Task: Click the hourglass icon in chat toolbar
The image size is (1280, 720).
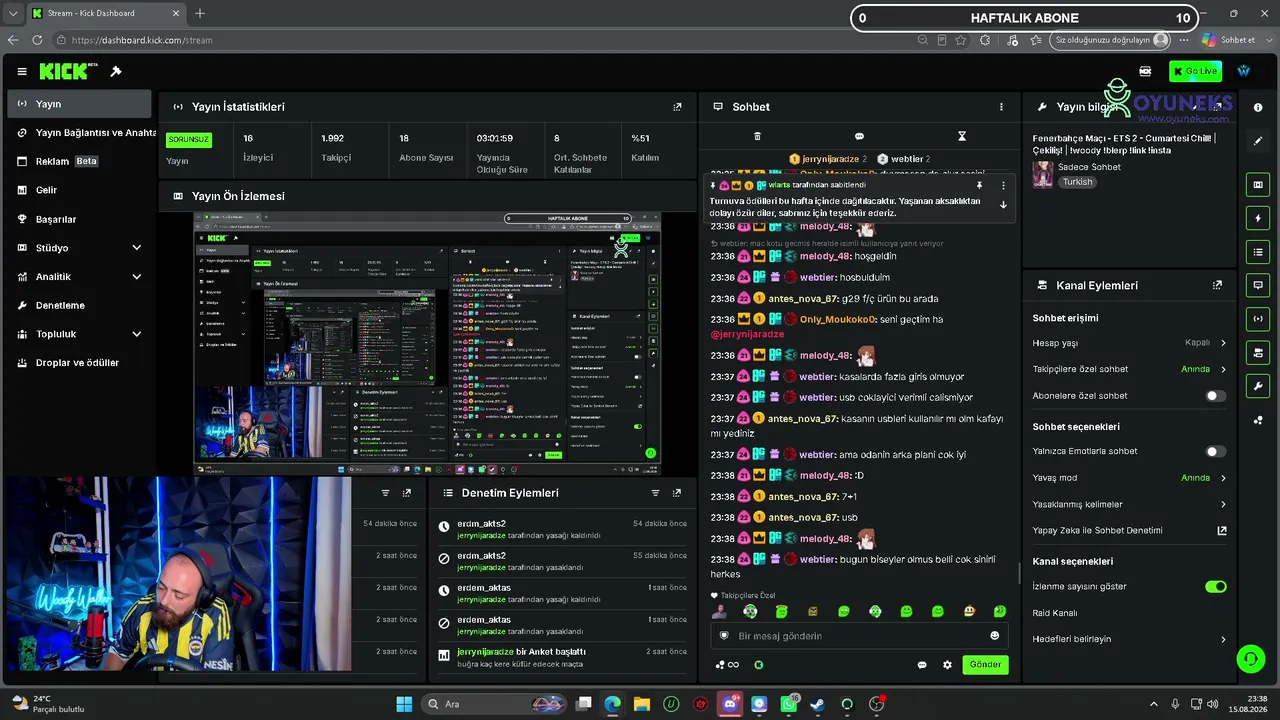Action: 962,136
